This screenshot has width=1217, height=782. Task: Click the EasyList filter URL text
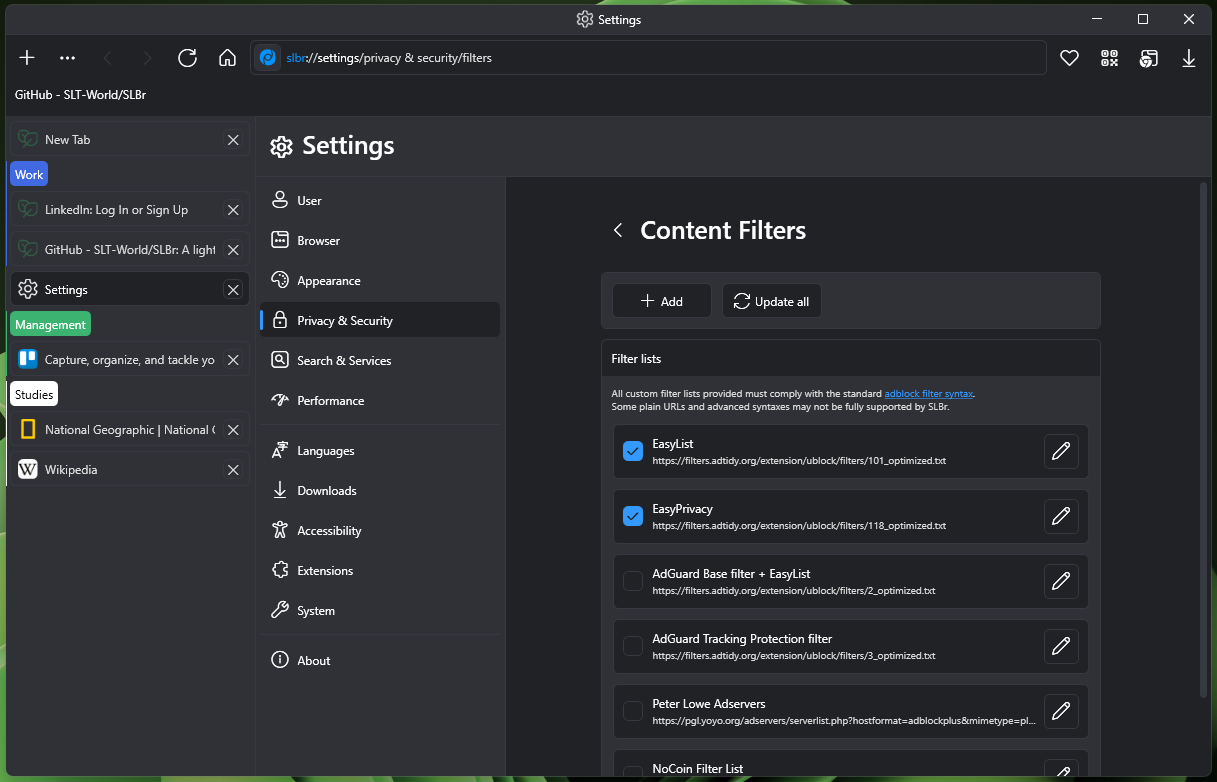tap(799, 461)
